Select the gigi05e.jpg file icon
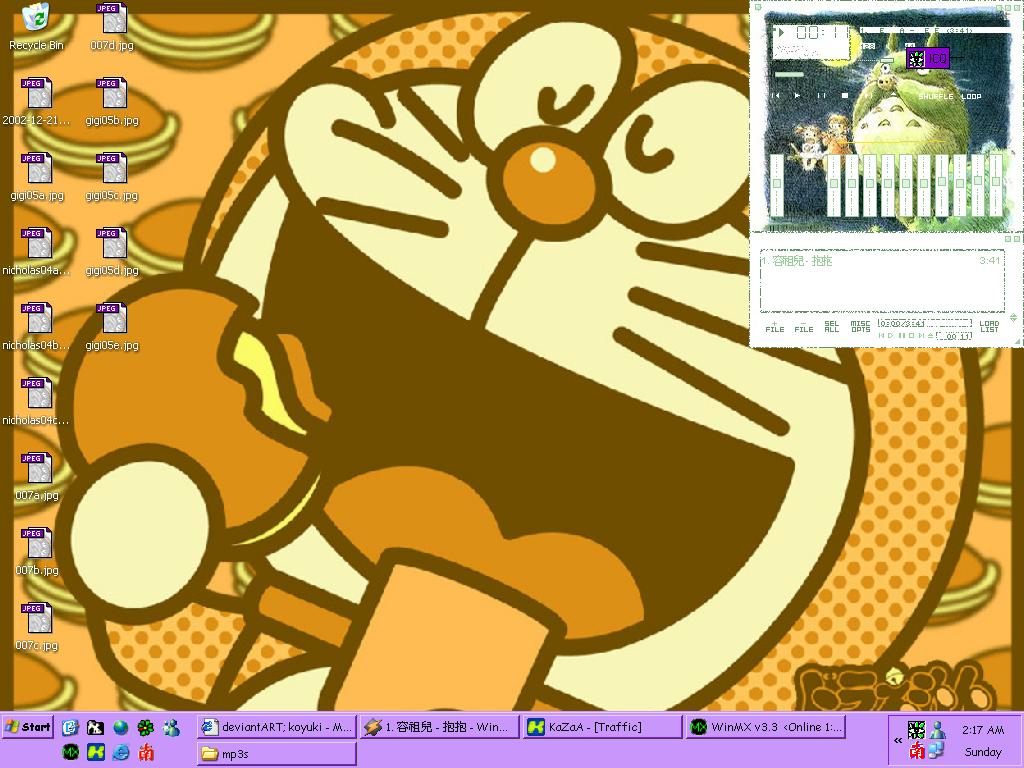The height and width of the screenshot is (768, 1024). (x=112, y=327)
